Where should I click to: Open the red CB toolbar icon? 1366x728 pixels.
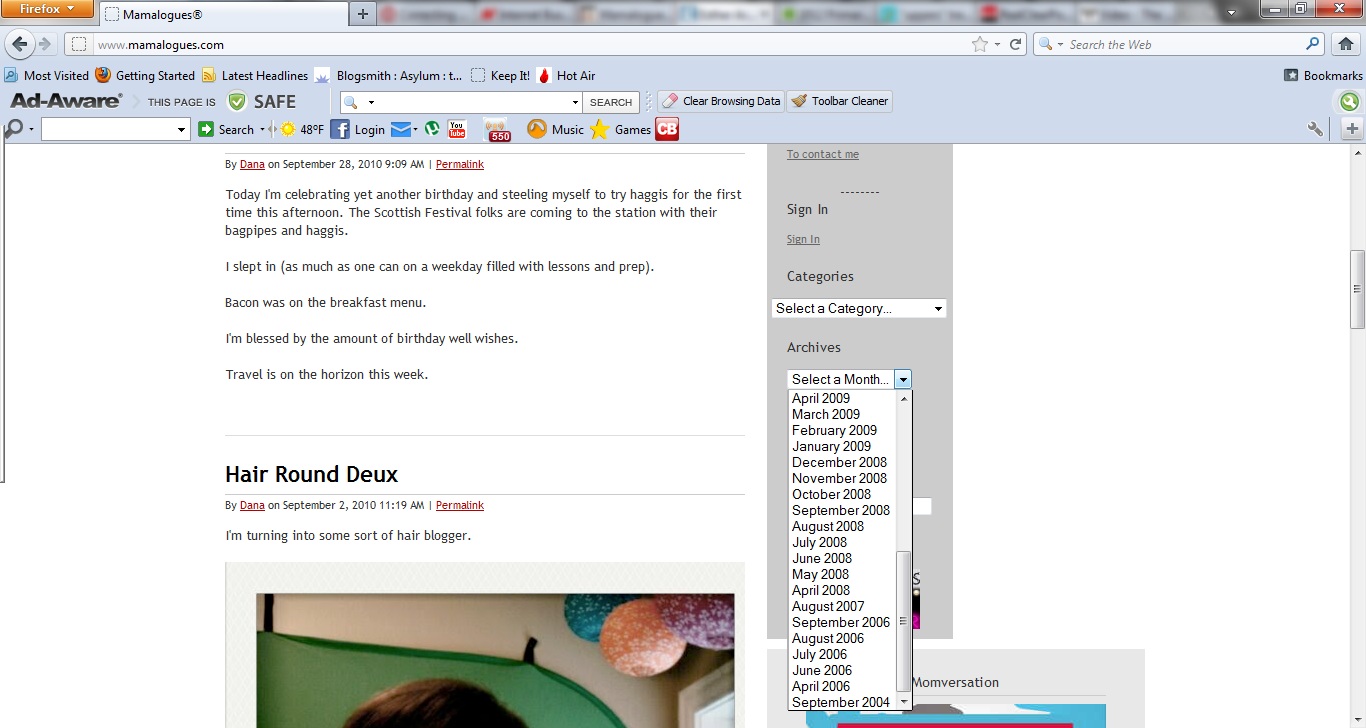(666, 129)
